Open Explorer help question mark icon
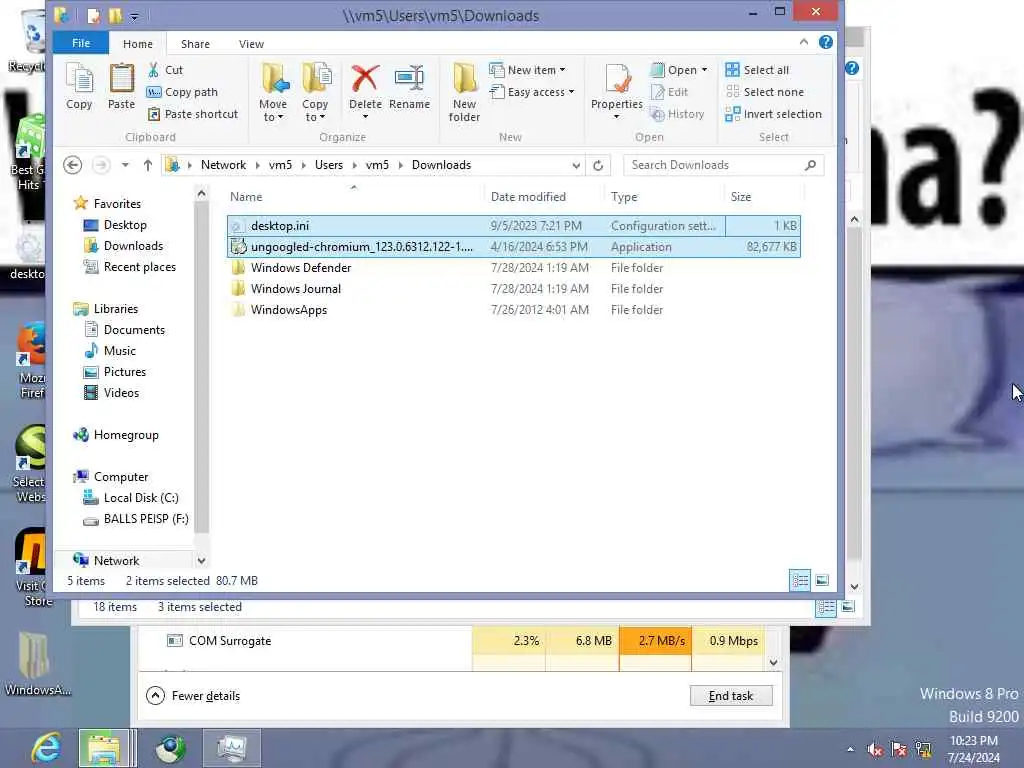Image resolution: width=1024 pixels, height=768 pixels. 825,42
